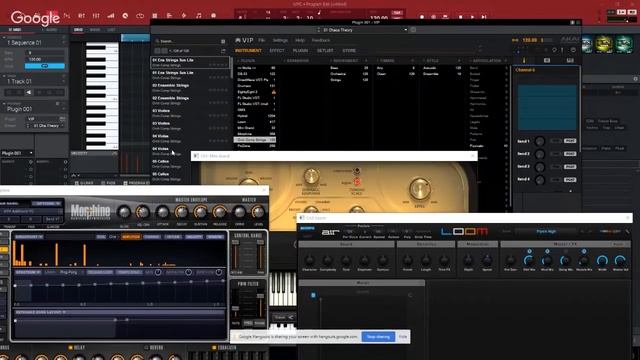
Task: Click the Morphine Sustain knob
Action: click(x=200, y=212)
